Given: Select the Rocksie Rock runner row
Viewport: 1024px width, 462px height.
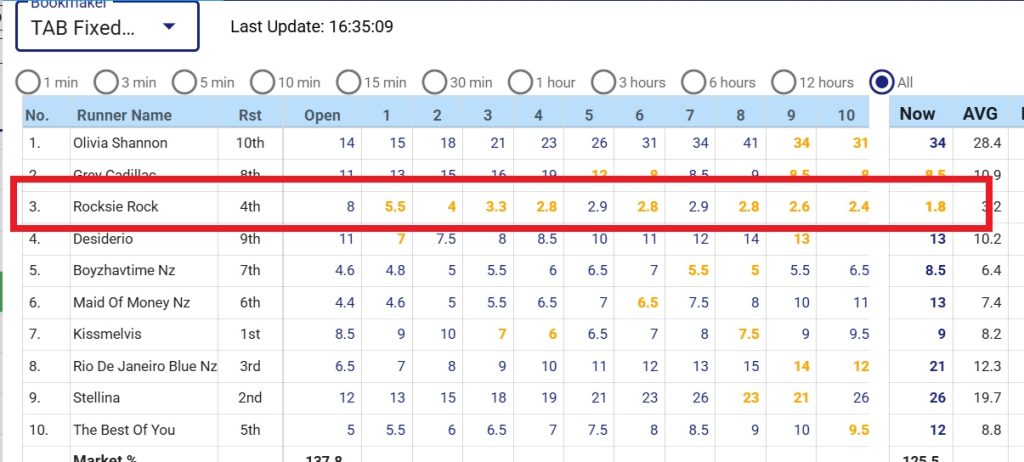Looking at the screenshot, I should 116,207.
